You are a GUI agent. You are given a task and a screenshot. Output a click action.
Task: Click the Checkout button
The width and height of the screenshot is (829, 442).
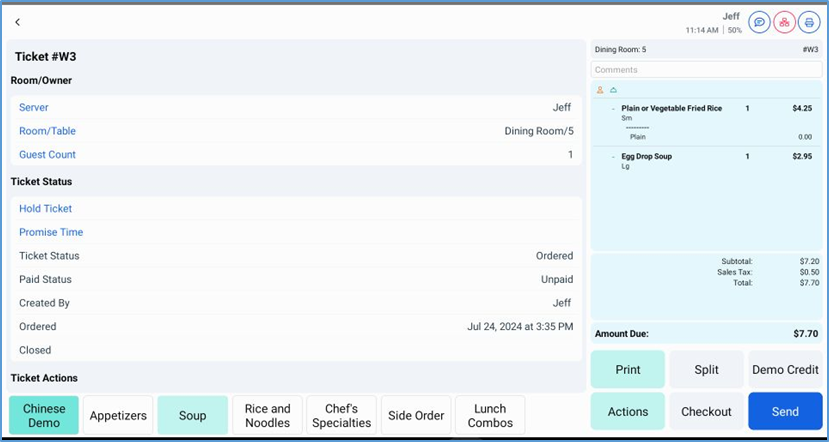click(706, 411)
